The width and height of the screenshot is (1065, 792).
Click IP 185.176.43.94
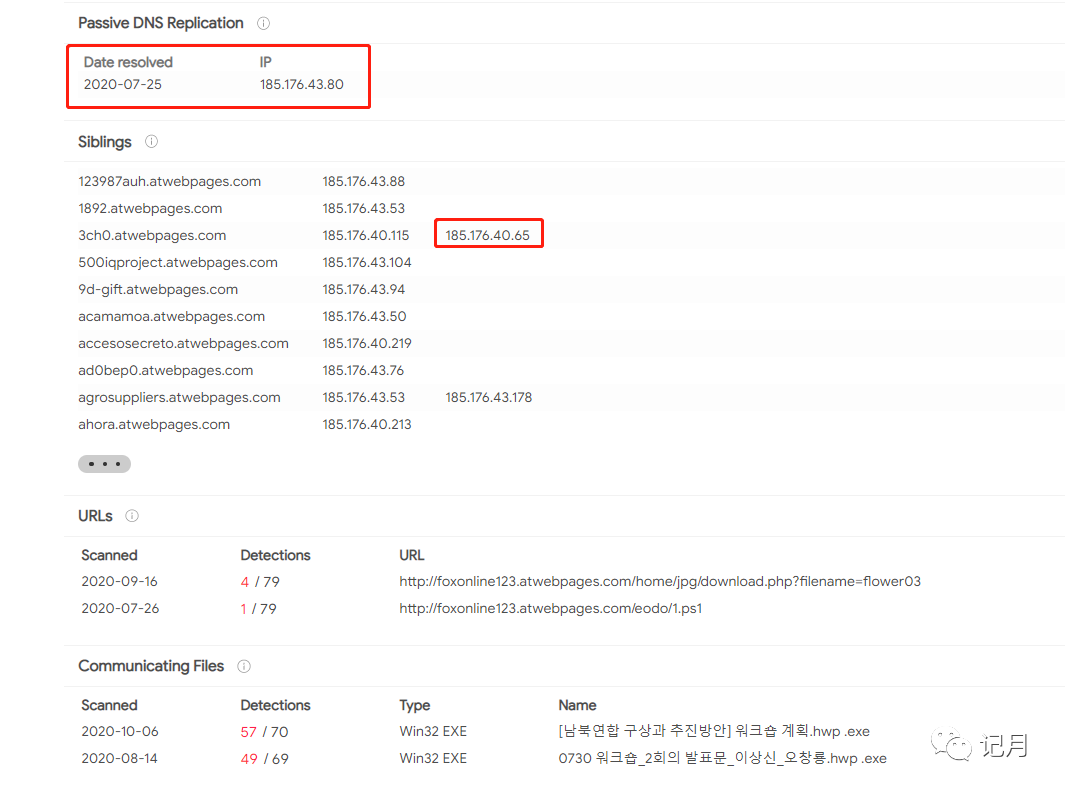point(363,289)
